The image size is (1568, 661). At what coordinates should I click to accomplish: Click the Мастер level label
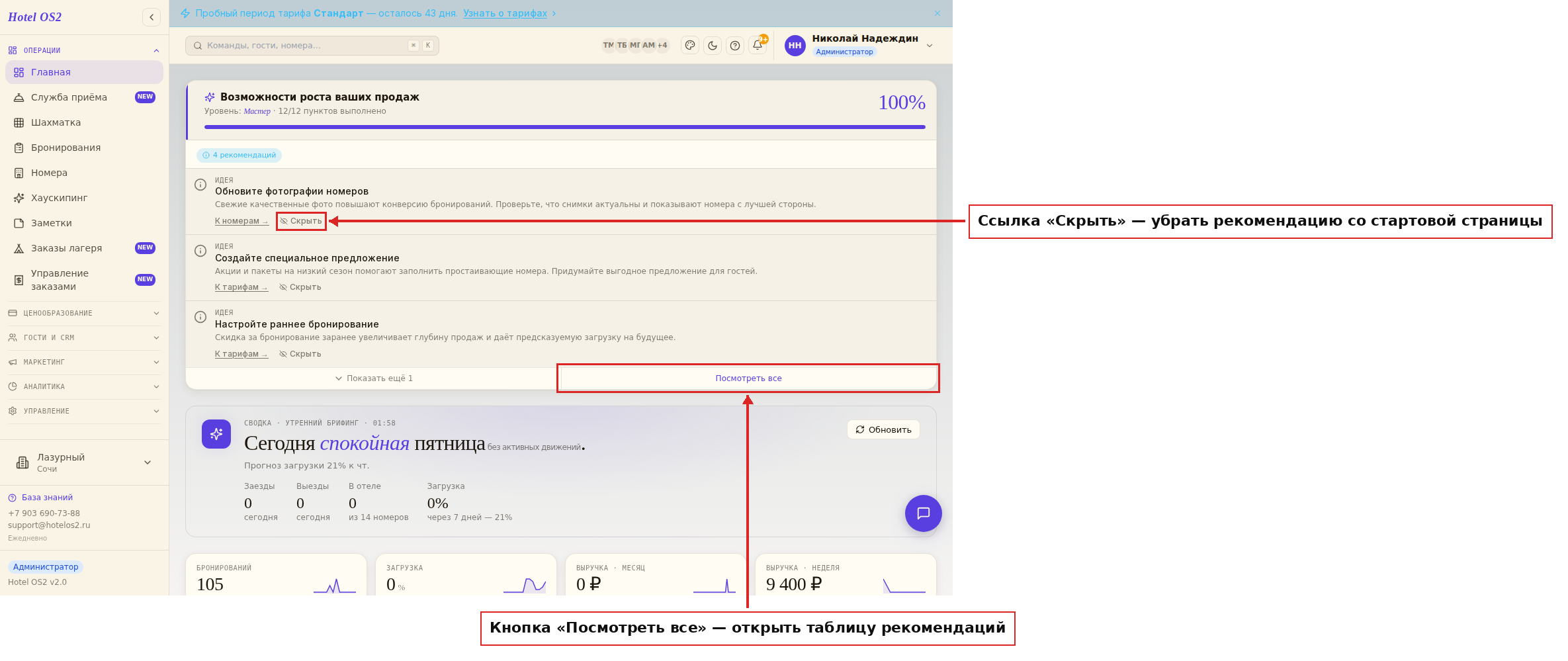click(x=257, y=111)
